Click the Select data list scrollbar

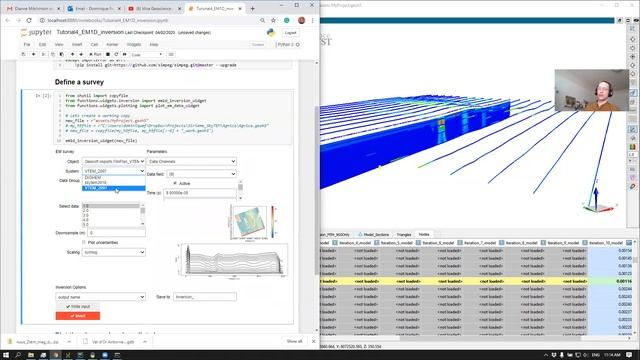142,215
